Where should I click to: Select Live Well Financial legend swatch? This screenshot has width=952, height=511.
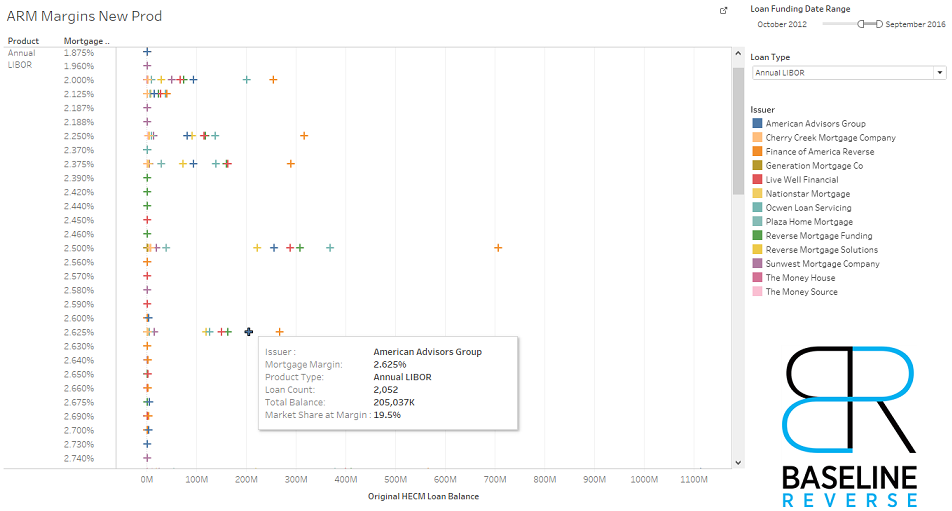click(757, 179)
